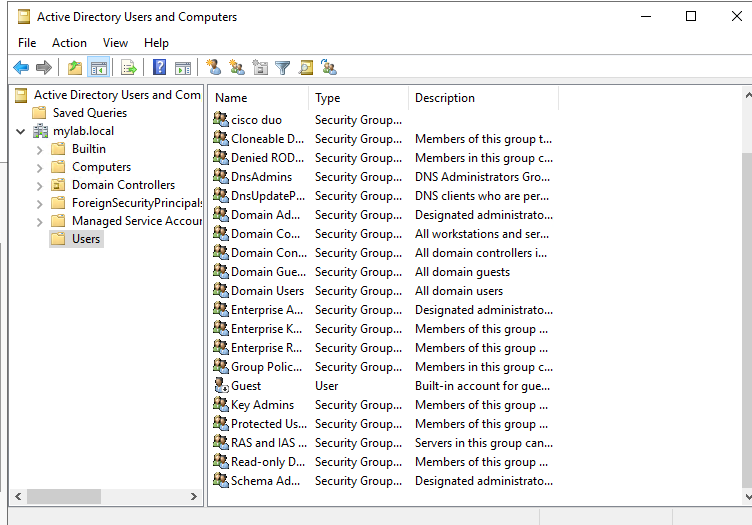Viewport: 752px width, 525px height.
Task: Open the Help menu
Action: [156, 43]
